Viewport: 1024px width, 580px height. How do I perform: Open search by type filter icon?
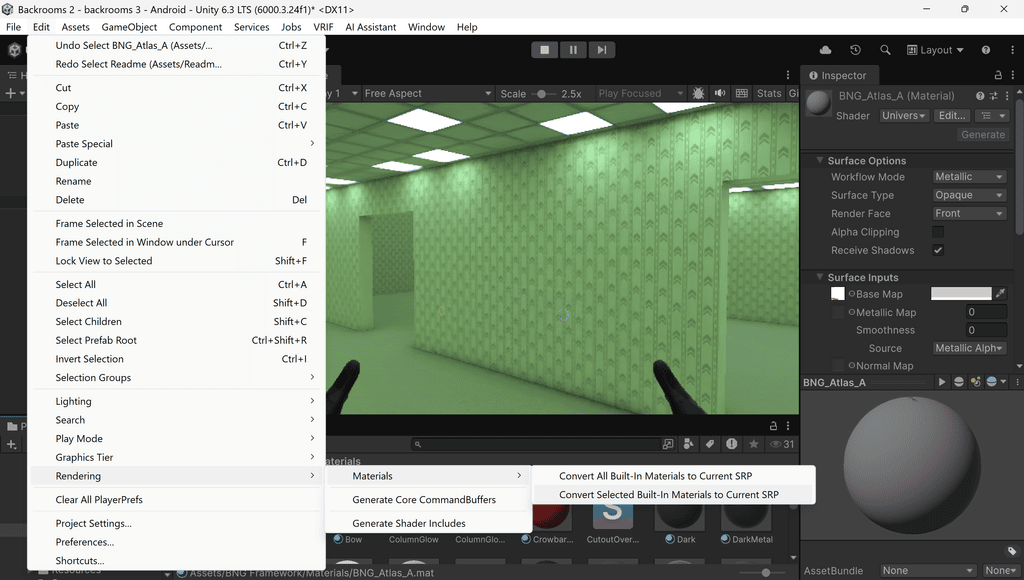(x=688, y=444)
